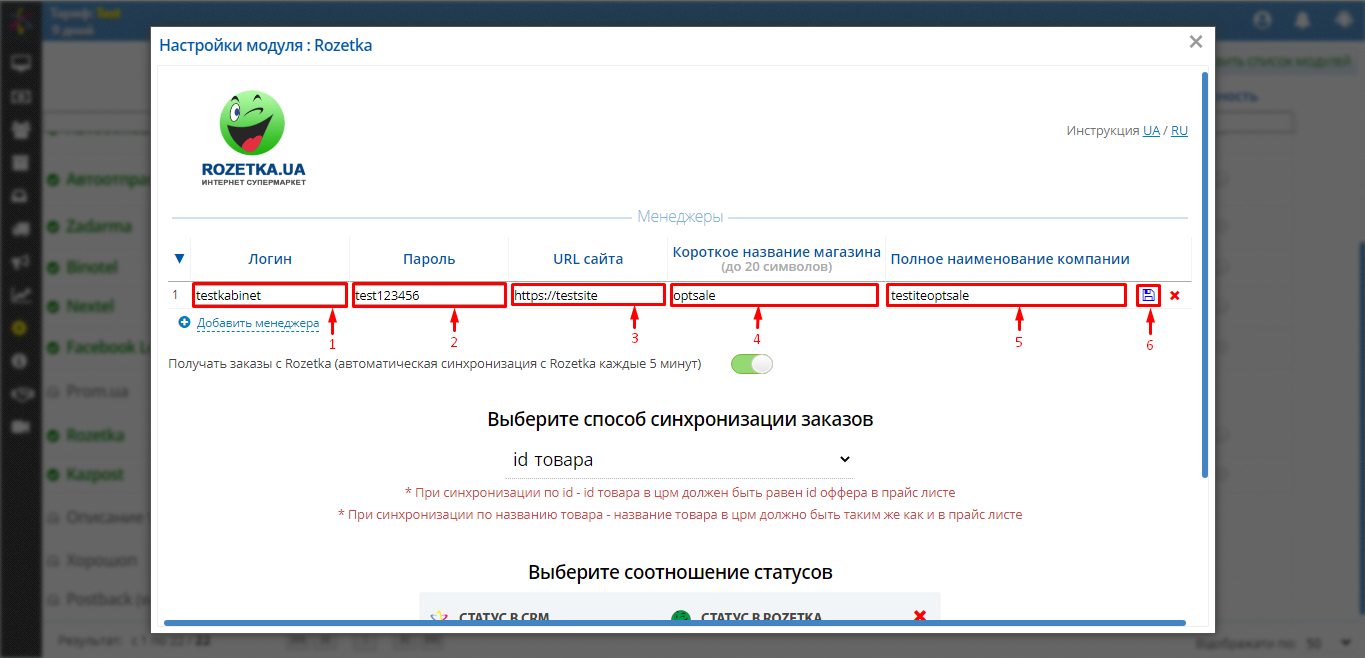Click the URL сайта field with https://testsite

pyautogui.click(x=588, y=295)
